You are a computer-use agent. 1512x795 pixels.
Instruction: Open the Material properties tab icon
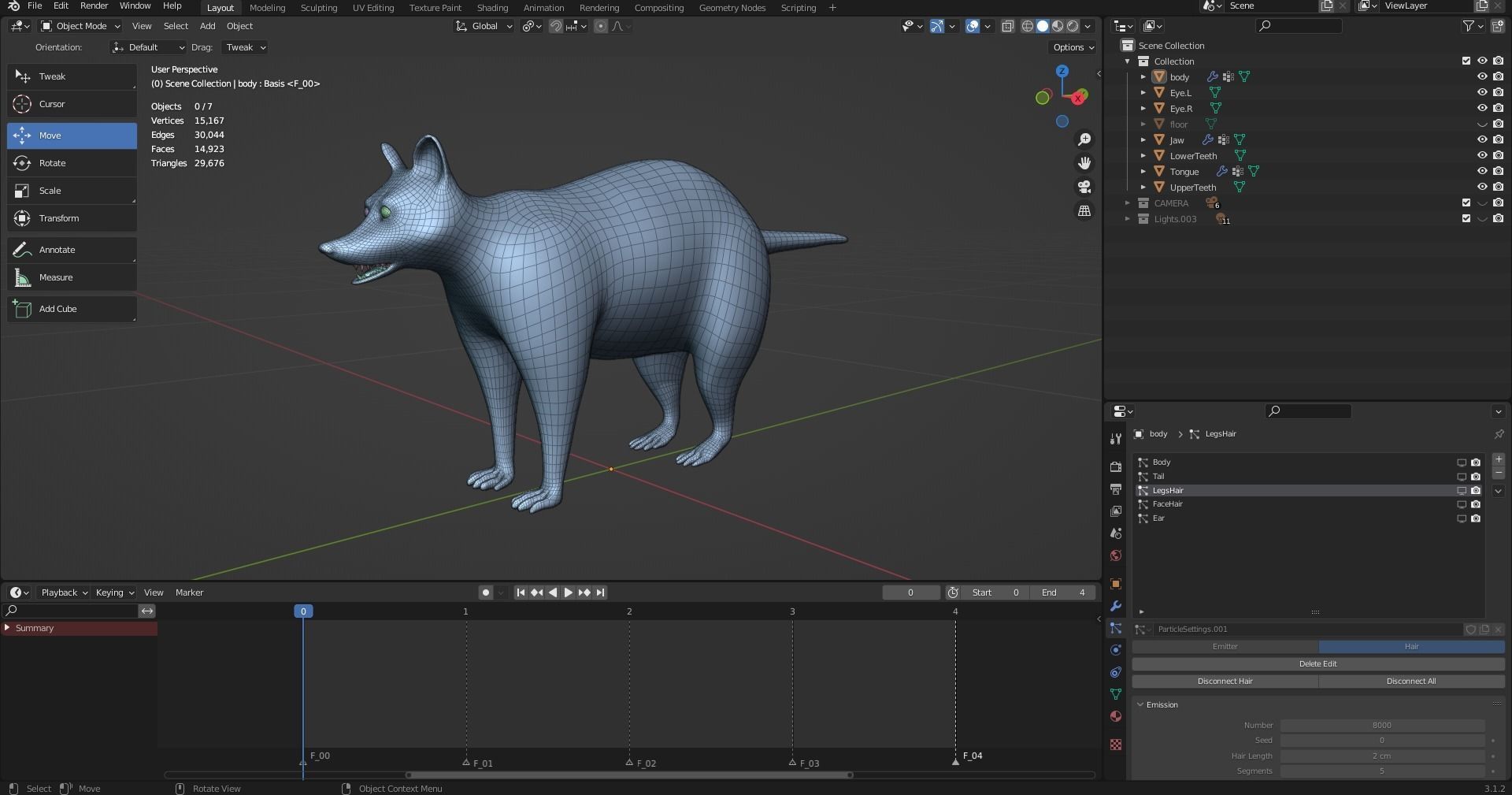pos(1115,716)
